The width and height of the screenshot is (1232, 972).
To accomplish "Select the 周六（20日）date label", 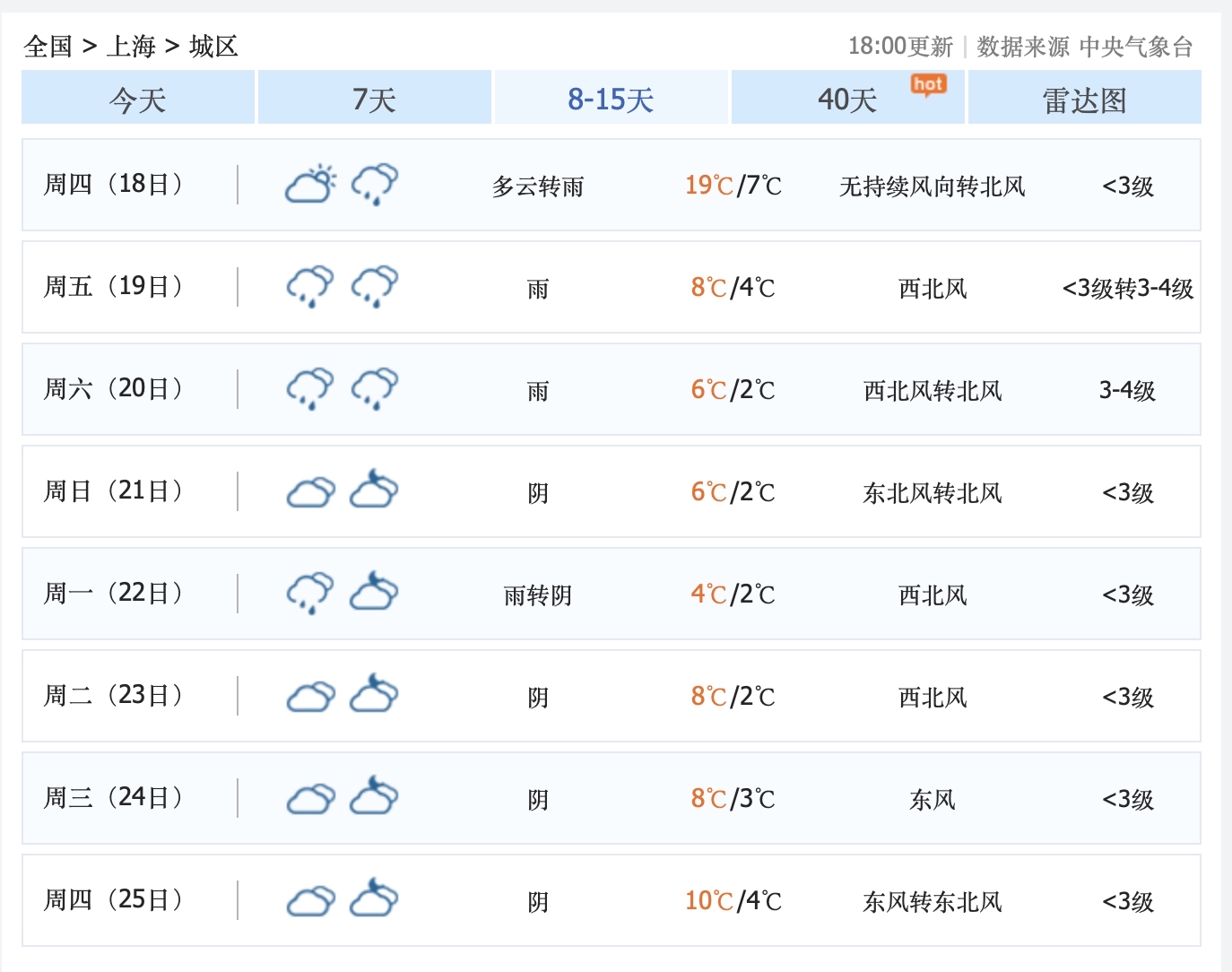I will (x=114, y=389).
